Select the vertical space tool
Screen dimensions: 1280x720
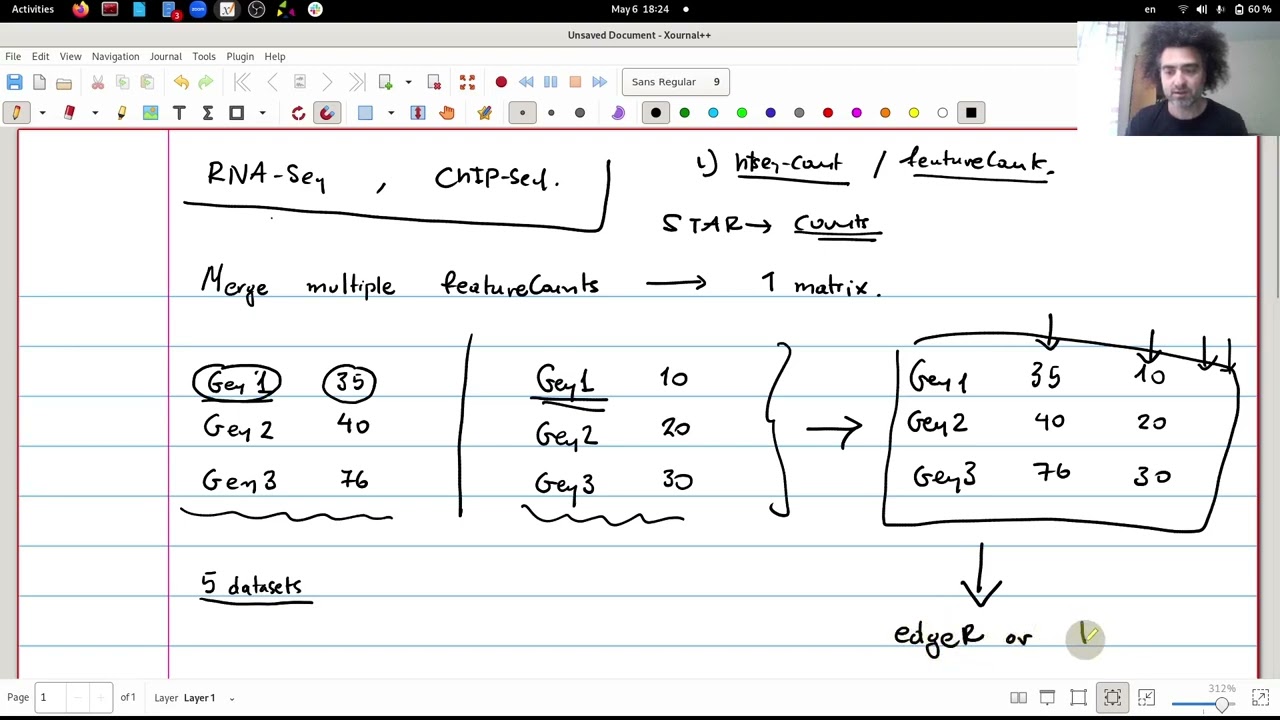418,113
